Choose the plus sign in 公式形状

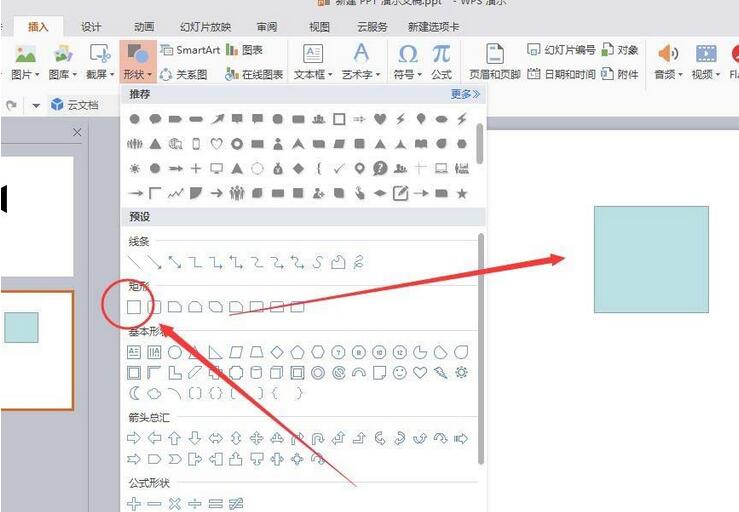(134, 504)
